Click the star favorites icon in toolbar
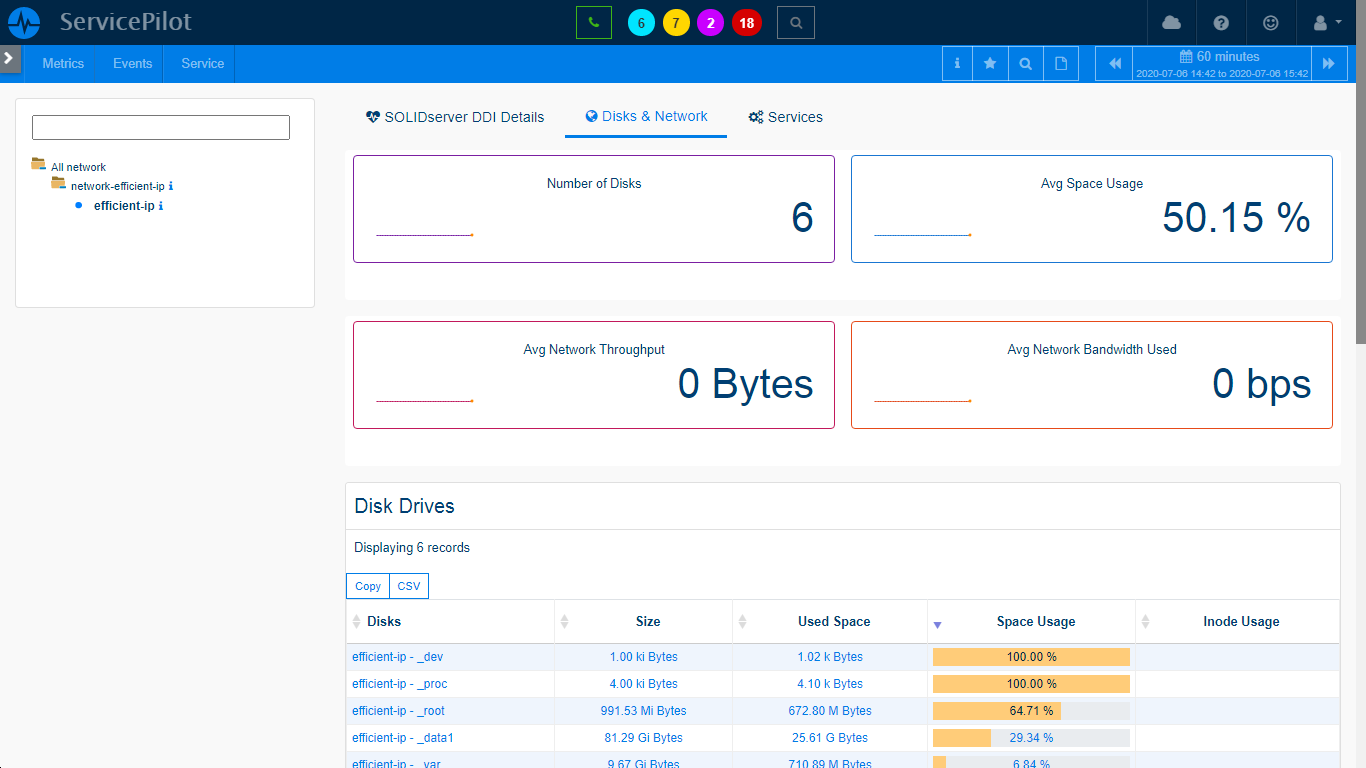1366x768 pixels. tap(990, 64)
